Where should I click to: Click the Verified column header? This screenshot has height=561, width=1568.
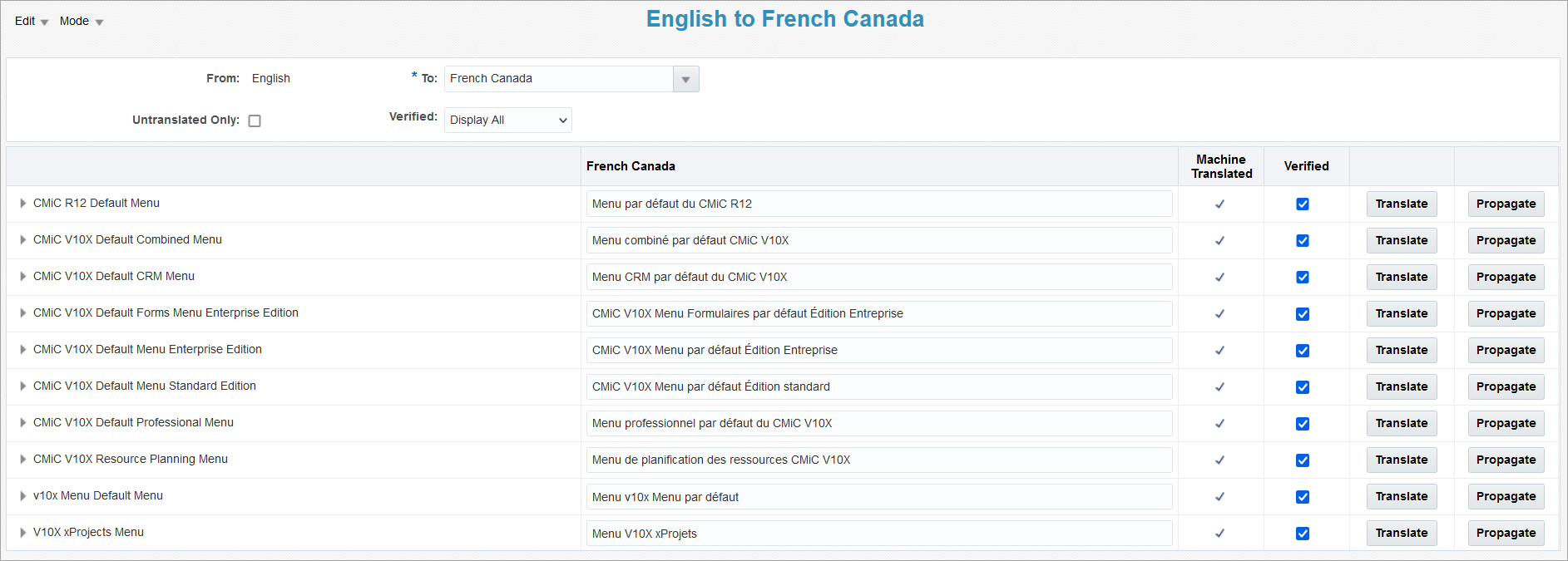coord(1306,166)
